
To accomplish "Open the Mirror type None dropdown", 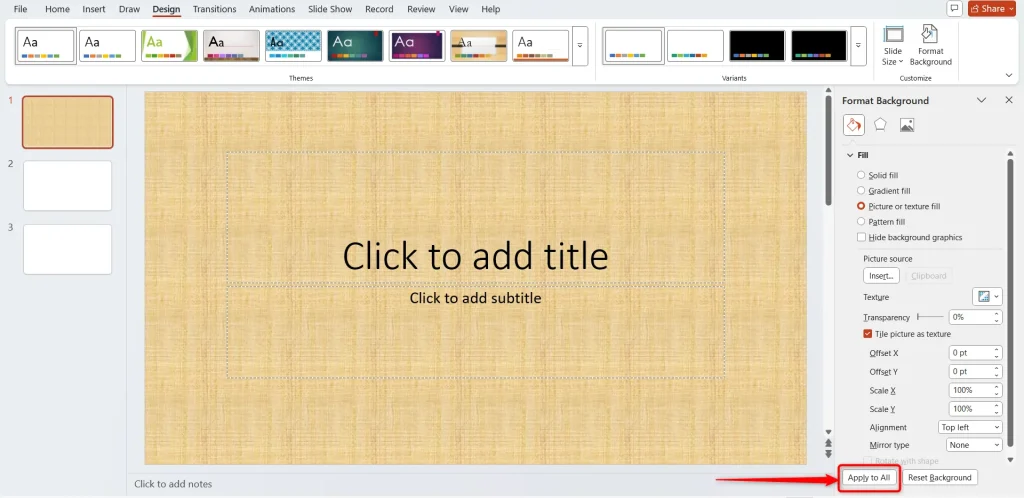I will click(x=974, y=444).
